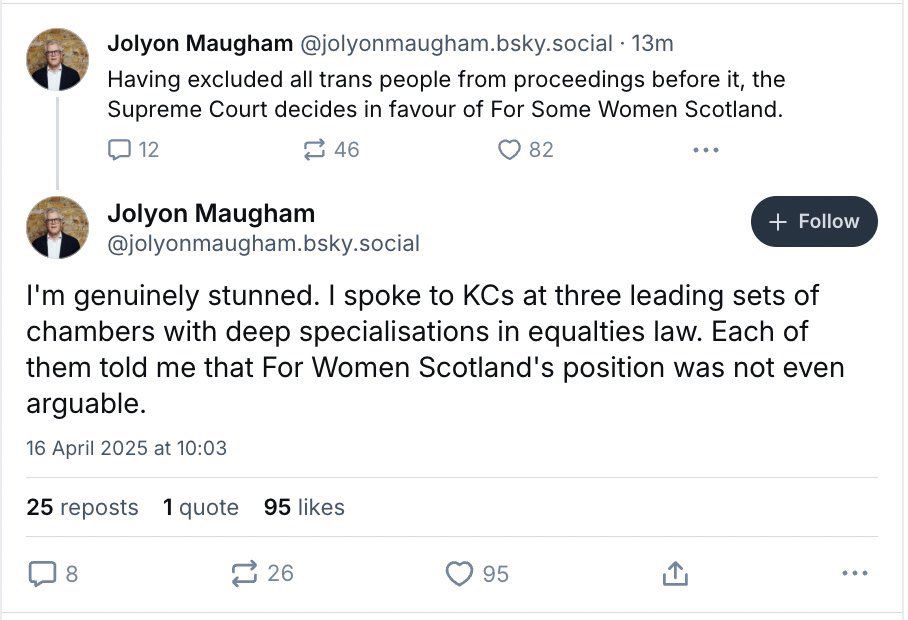Follow Jolyon Maugham
908x620 pixels.
(x=814, y=221)
